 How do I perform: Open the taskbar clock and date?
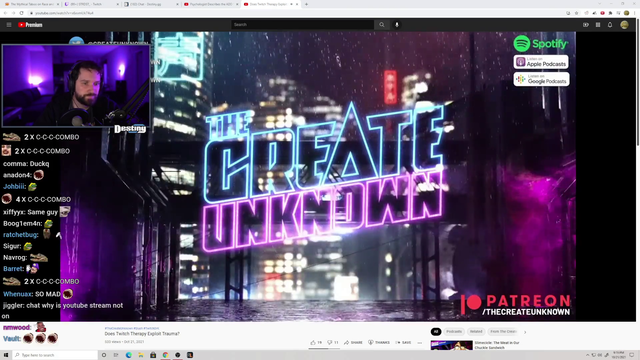click(619, 355)
